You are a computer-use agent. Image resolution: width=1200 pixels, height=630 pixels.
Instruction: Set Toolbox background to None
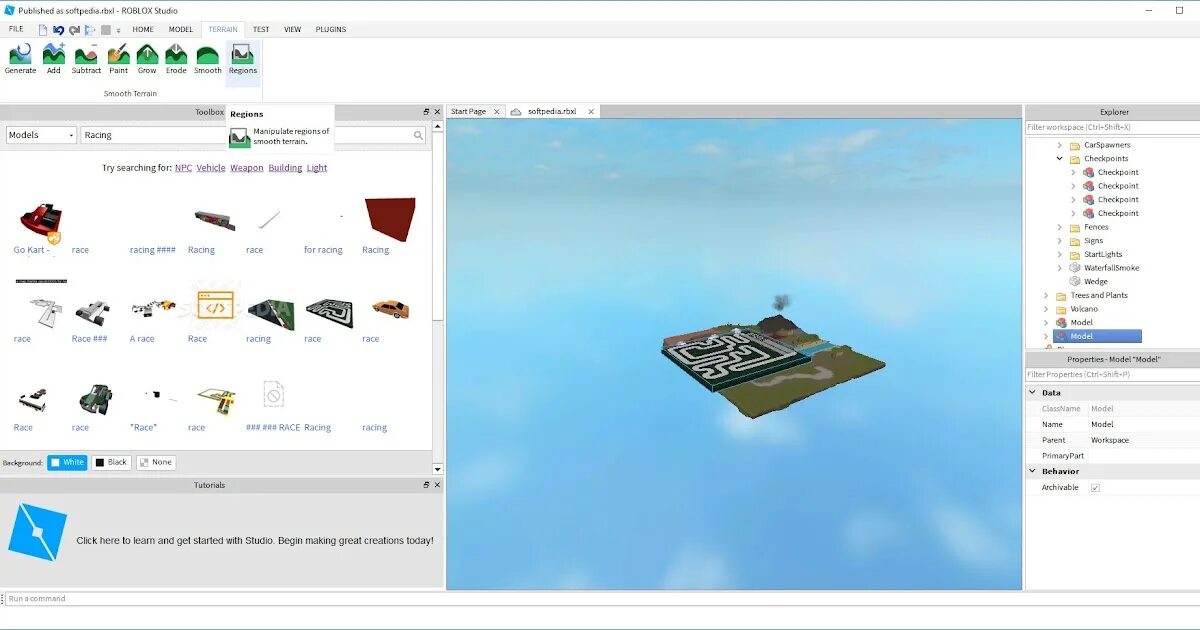pos(155,463)
